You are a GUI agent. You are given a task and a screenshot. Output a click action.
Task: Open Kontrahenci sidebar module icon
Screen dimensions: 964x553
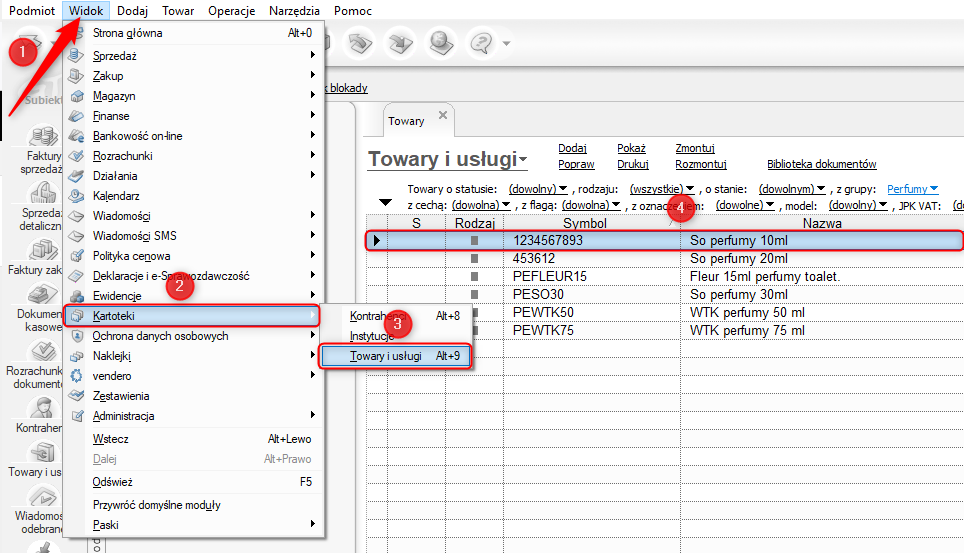point(44,408)
